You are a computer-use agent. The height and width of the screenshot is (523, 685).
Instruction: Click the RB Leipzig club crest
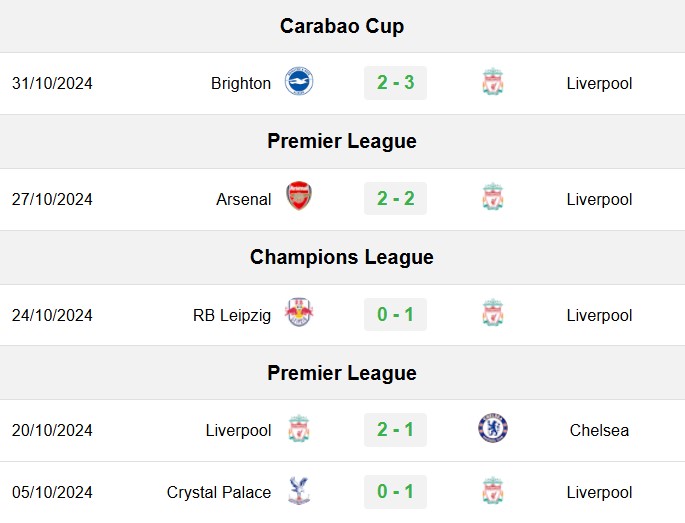coord(299,312)
